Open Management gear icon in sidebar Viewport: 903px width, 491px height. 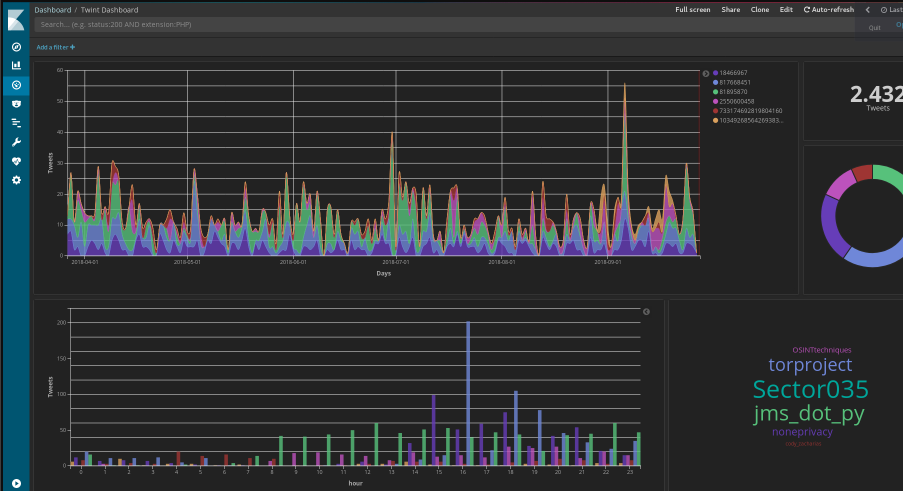[x=16, y=180]
